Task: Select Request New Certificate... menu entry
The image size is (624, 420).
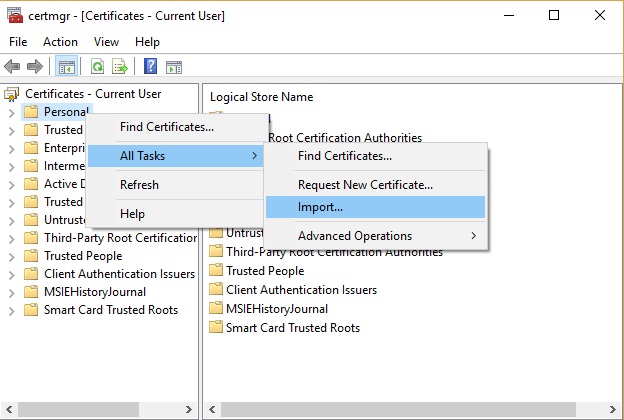Action: (365, 185)
